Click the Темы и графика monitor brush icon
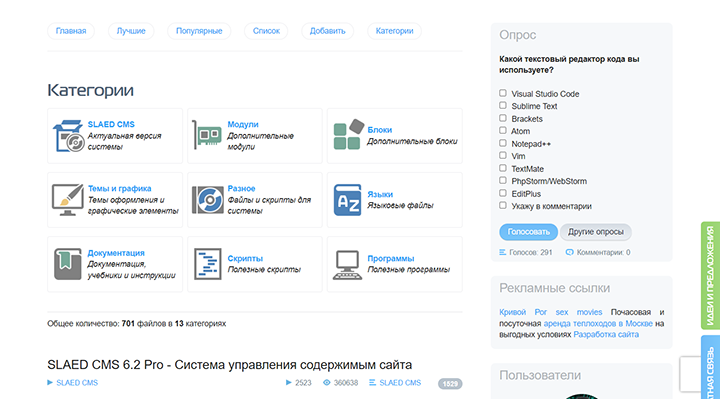The image size is (720, 399). coord(68,200)
